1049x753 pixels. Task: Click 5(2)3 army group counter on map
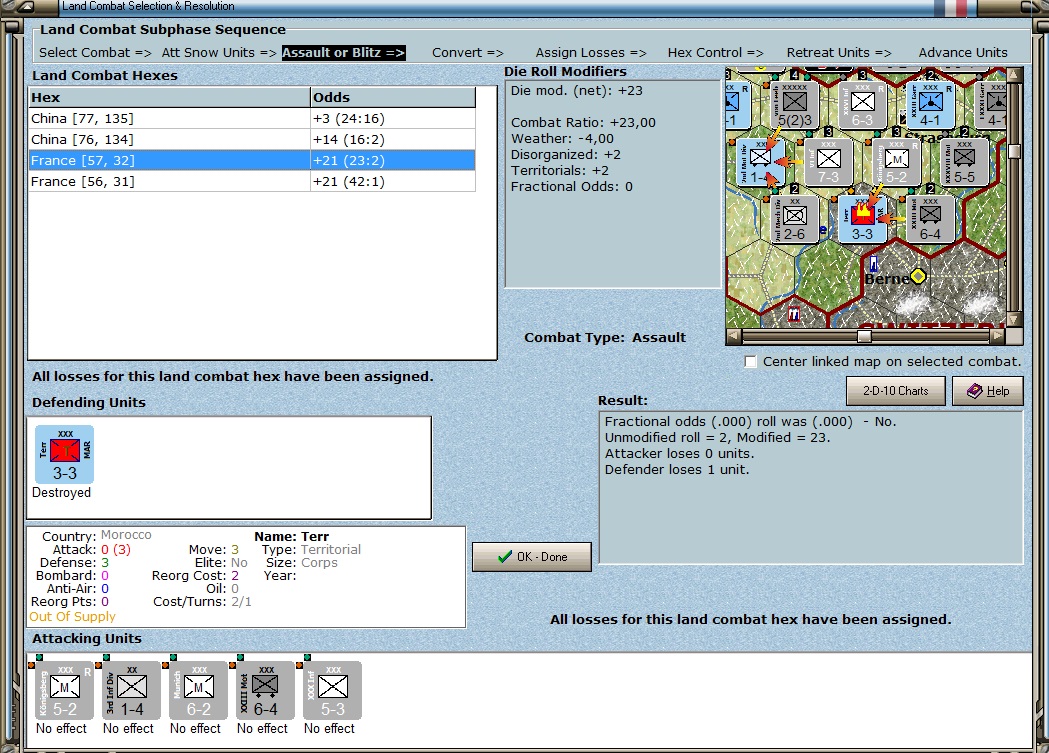(795, 105)
